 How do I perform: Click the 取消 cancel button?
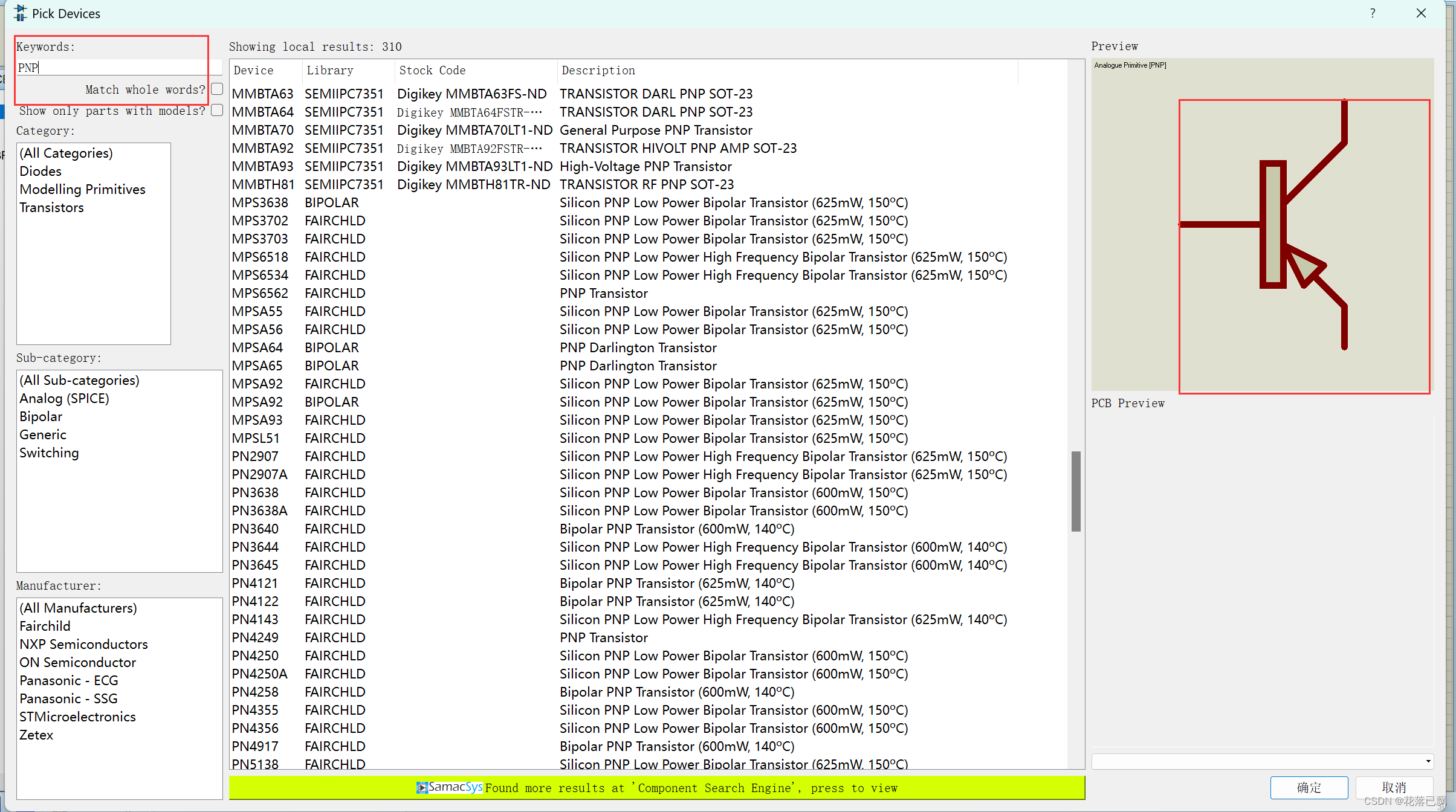click(x=1394, y=787)
